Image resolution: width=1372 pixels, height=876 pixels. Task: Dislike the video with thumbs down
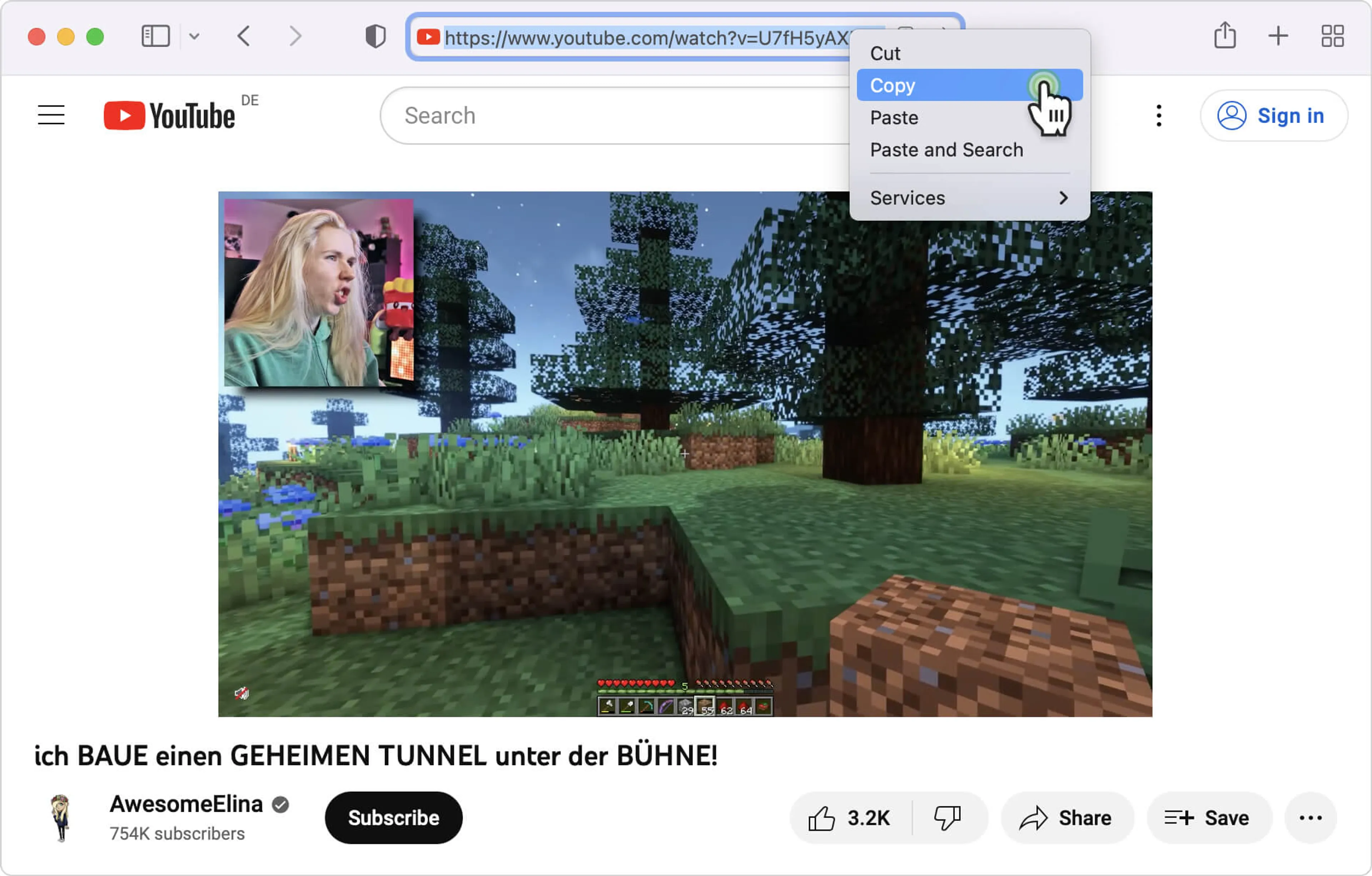[x=948, y=818]
